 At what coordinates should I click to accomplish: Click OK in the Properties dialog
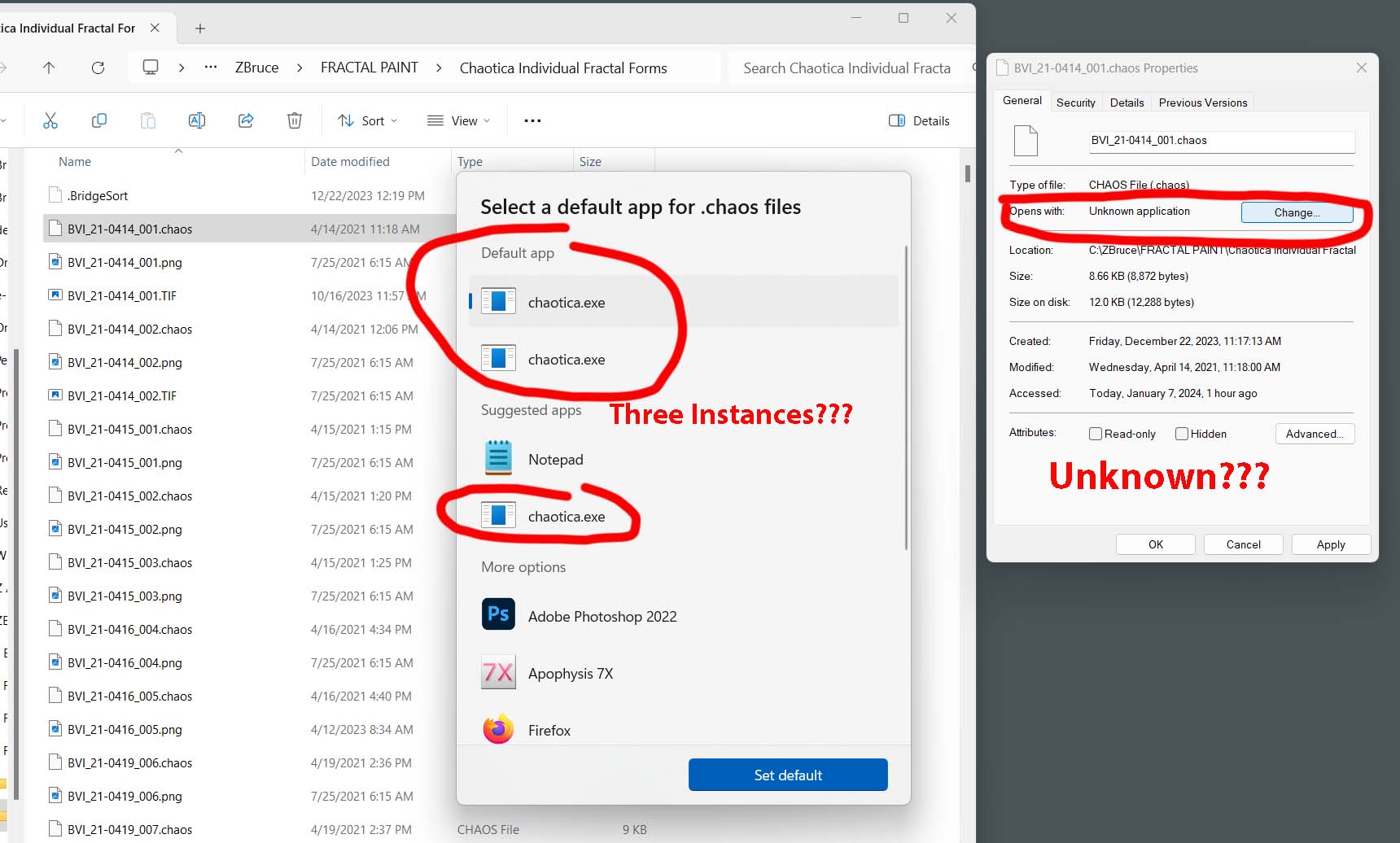1156,544
